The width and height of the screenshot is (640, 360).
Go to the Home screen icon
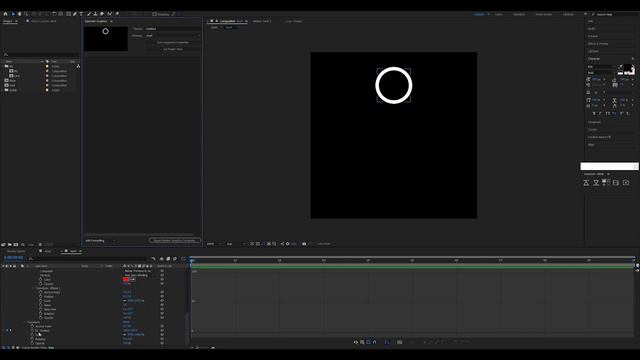tap(5, 14)
